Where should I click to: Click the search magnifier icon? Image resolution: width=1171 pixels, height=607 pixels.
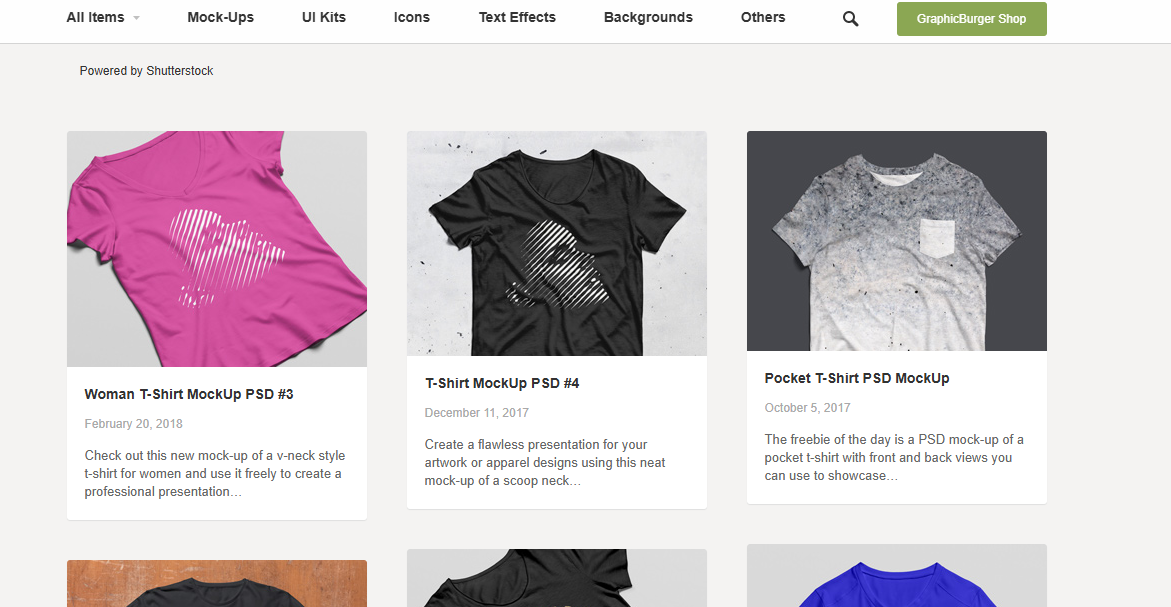[x=850, y=18]
